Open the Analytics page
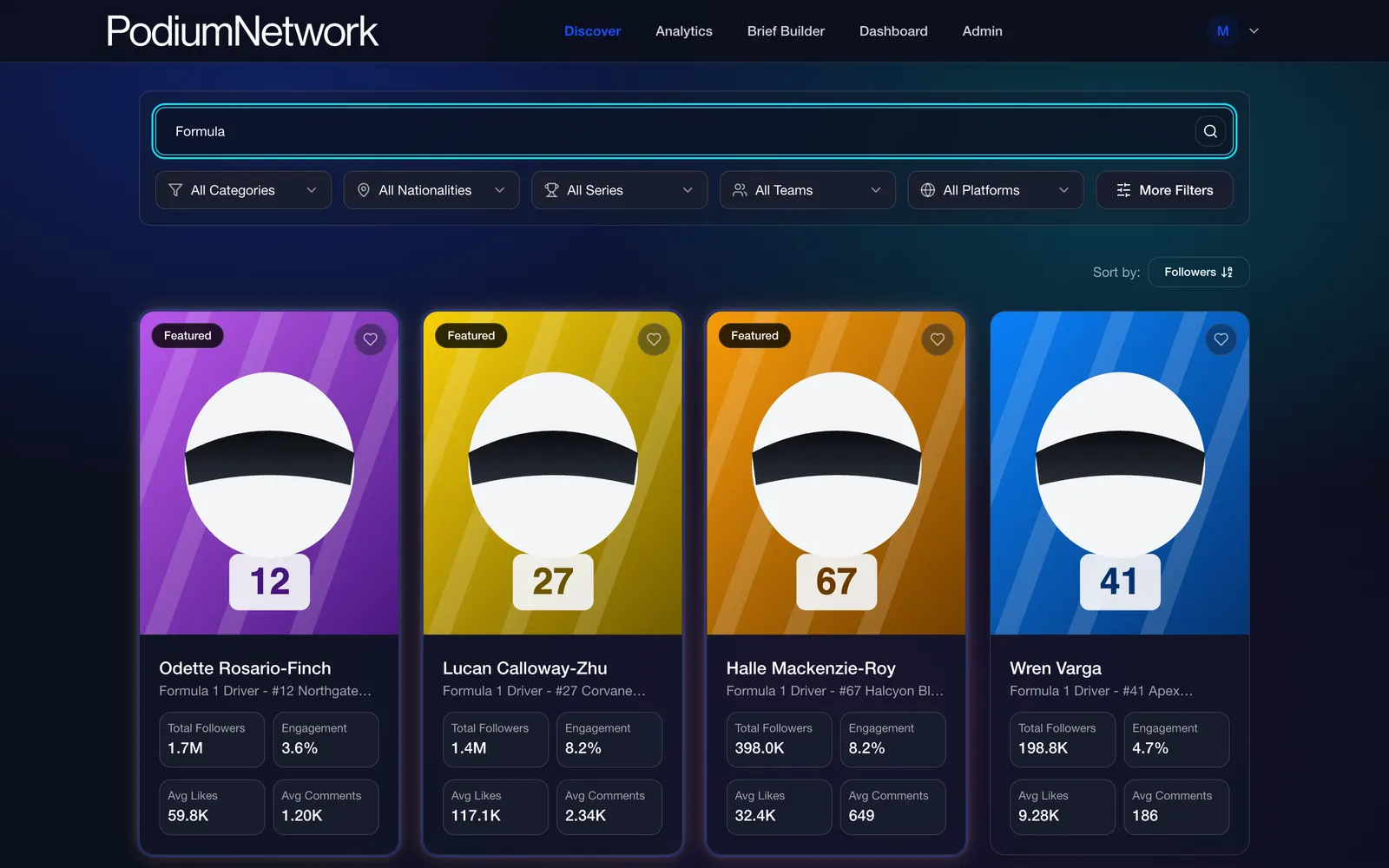The width and height of the screenshot is (1389, 868). [684, 31]
